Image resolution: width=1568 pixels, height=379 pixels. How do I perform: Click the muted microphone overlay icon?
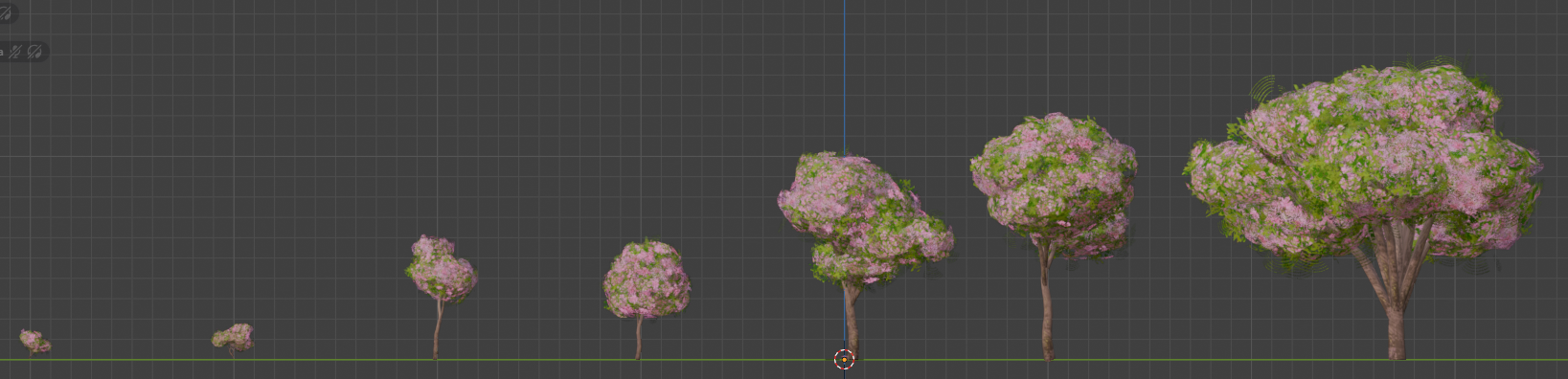pos(15,52)
